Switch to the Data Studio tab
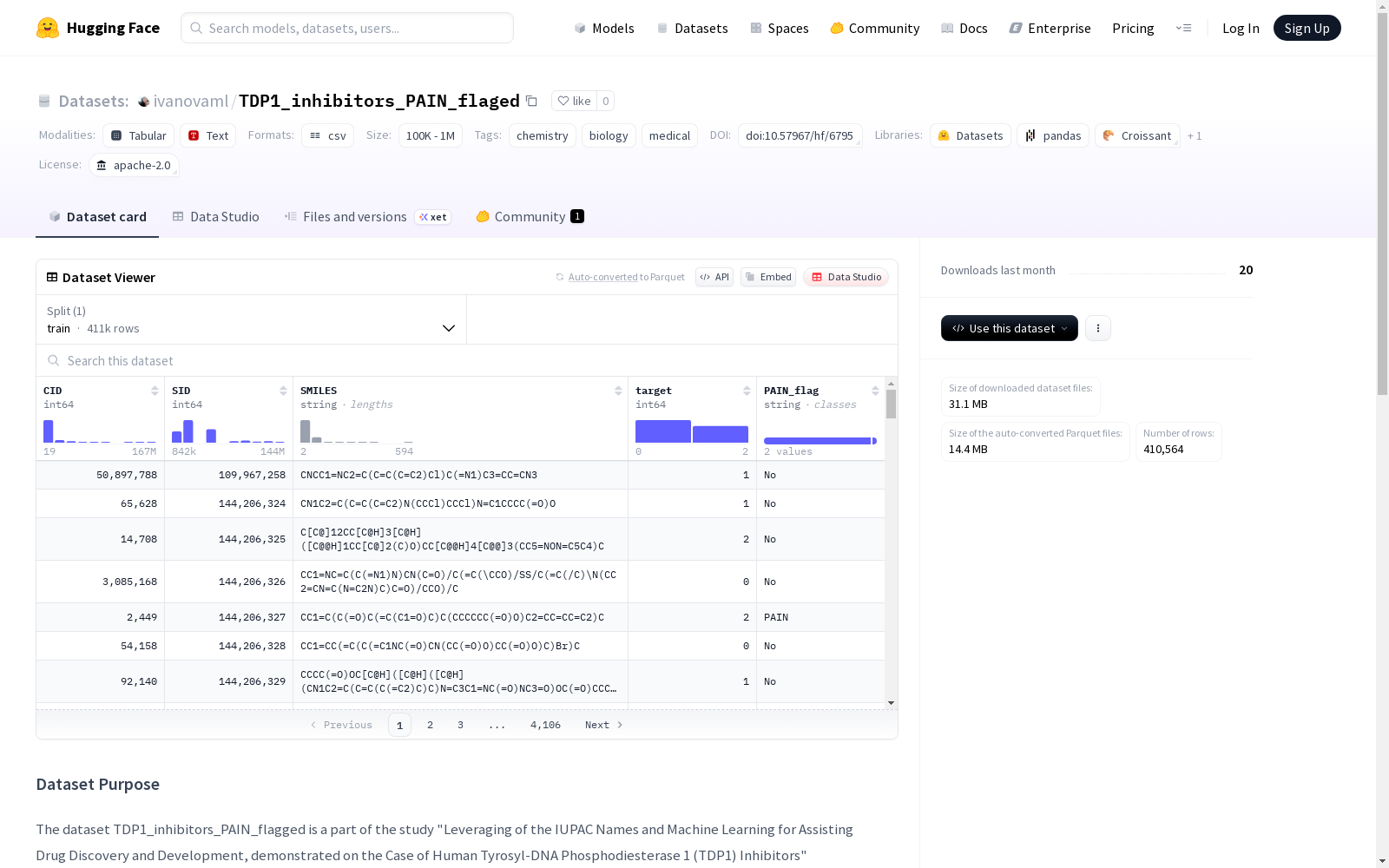1389x868 pixels. pos(216,217)
